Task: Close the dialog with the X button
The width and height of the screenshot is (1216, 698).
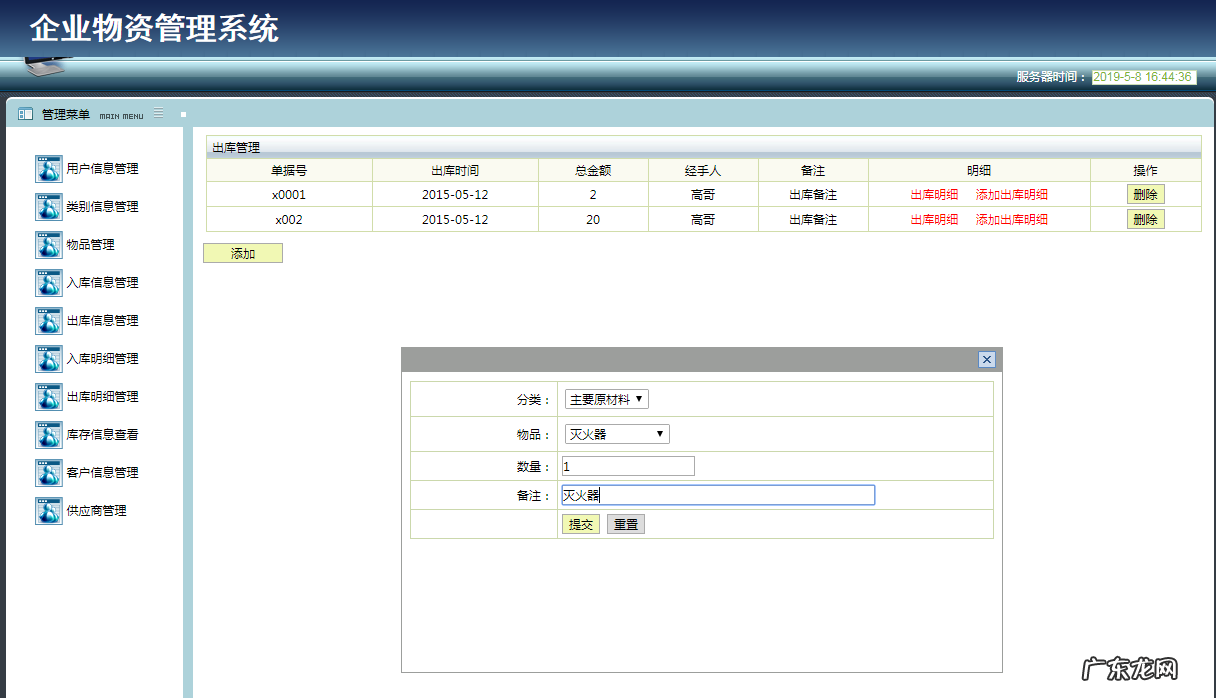Action: tap(987, 360)
